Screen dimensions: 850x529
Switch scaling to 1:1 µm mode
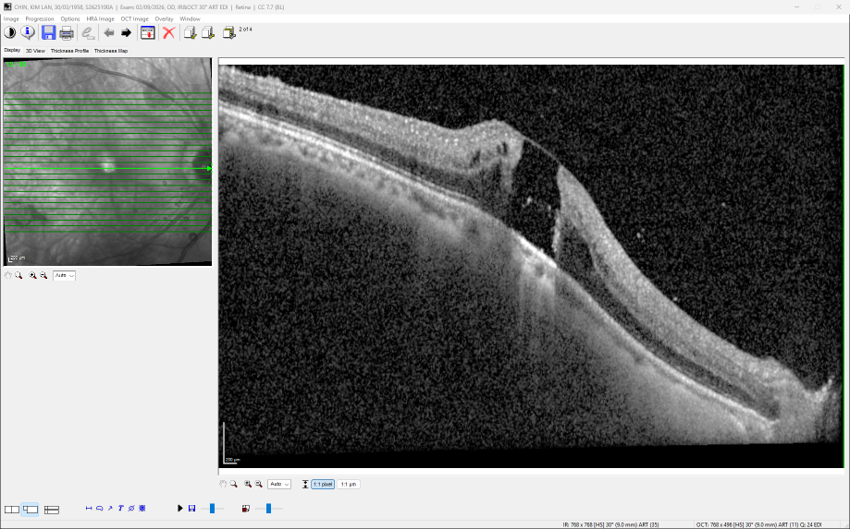coord(348,484)
